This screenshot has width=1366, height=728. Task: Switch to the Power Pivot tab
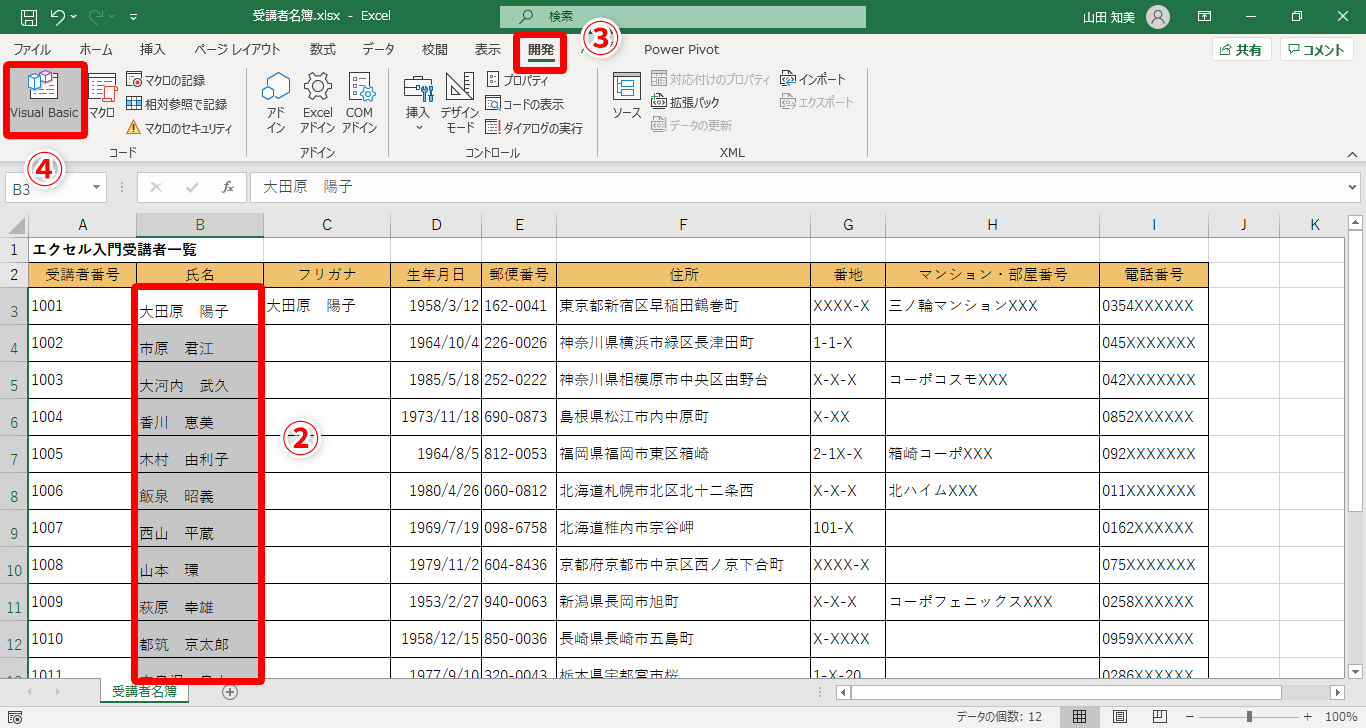point(681,49)
